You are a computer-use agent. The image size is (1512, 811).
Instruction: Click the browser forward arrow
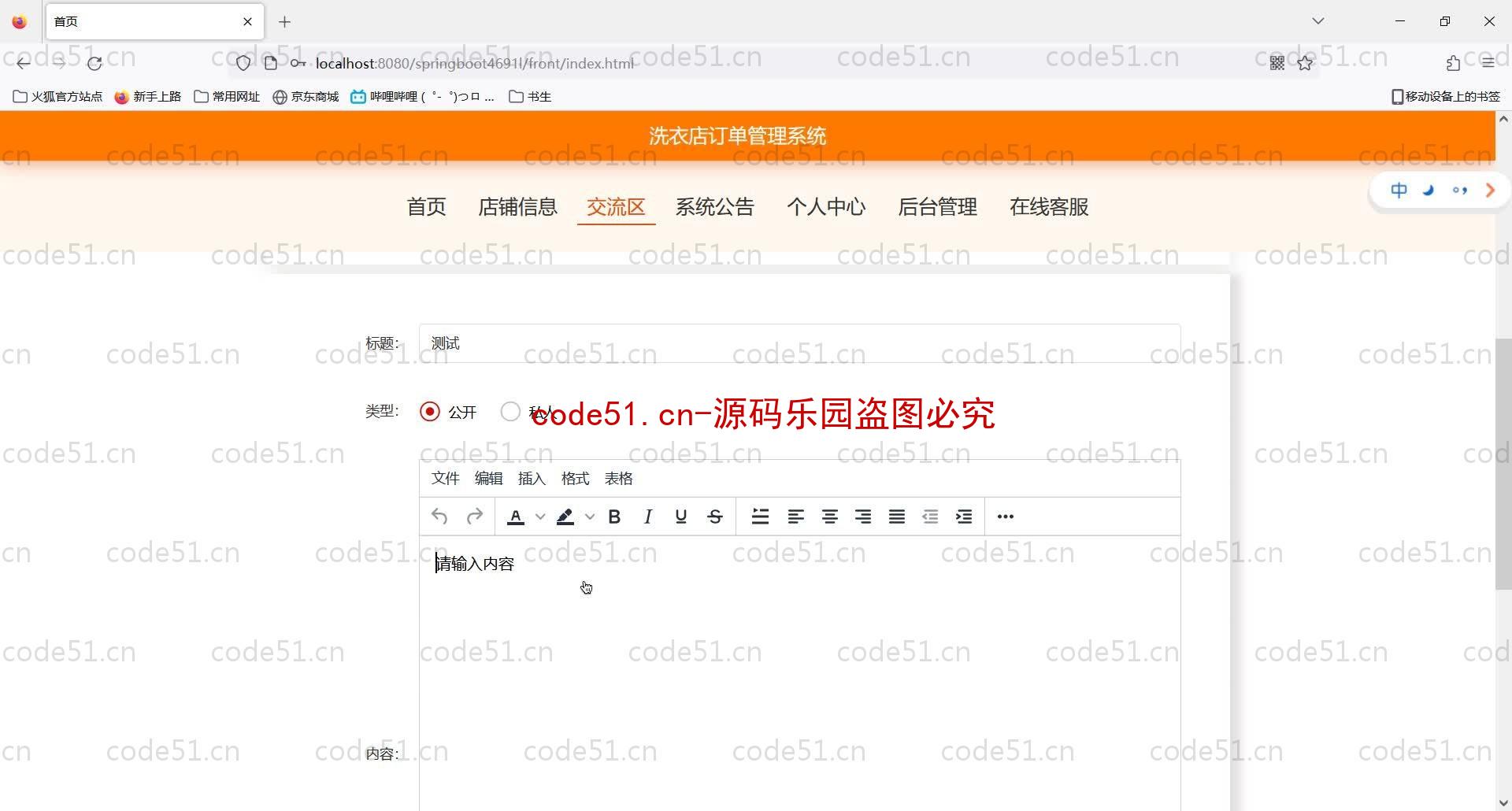[x=59, y=63]
